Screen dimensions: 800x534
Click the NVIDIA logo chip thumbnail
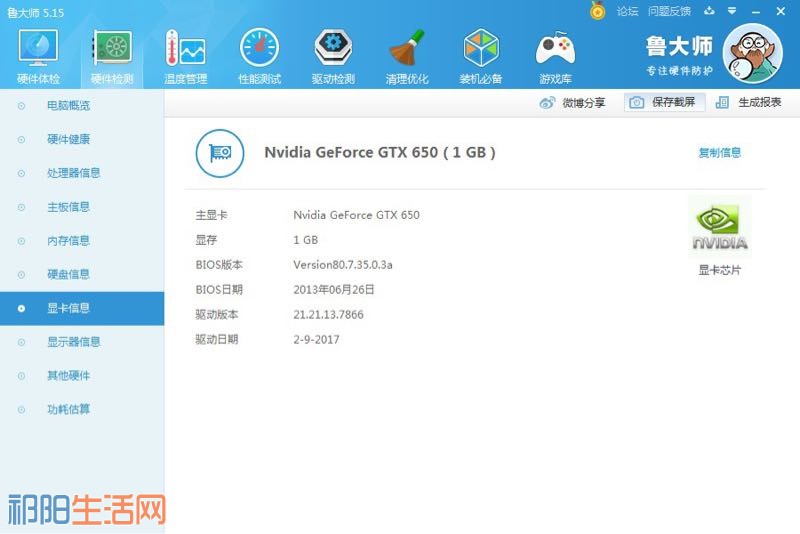pyautogui.click(x=719, y=227)
